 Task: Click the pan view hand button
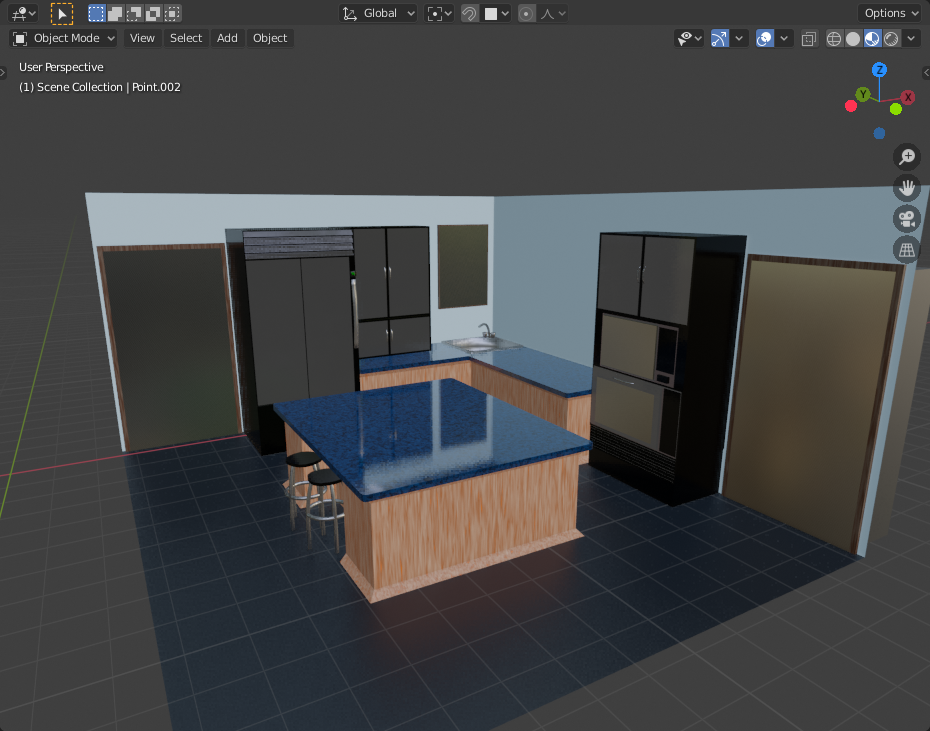click(x=907, y=187)
